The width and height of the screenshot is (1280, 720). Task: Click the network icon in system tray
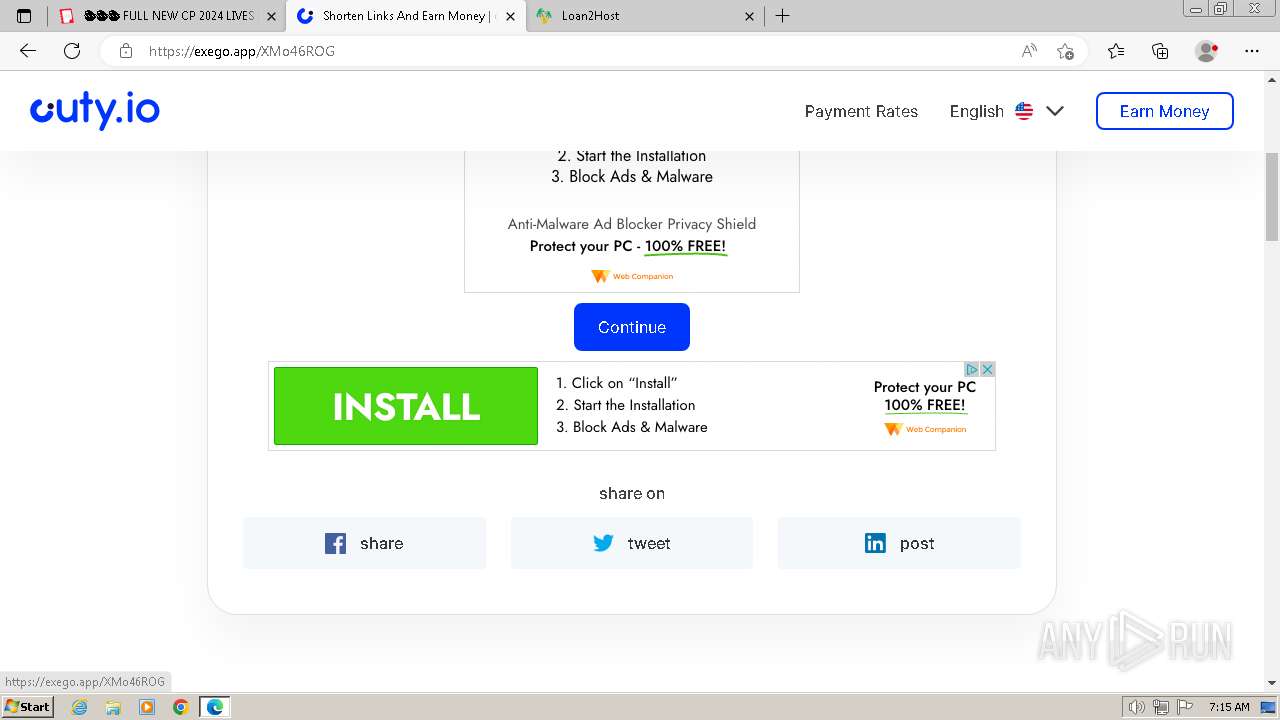pos(1161,707)
